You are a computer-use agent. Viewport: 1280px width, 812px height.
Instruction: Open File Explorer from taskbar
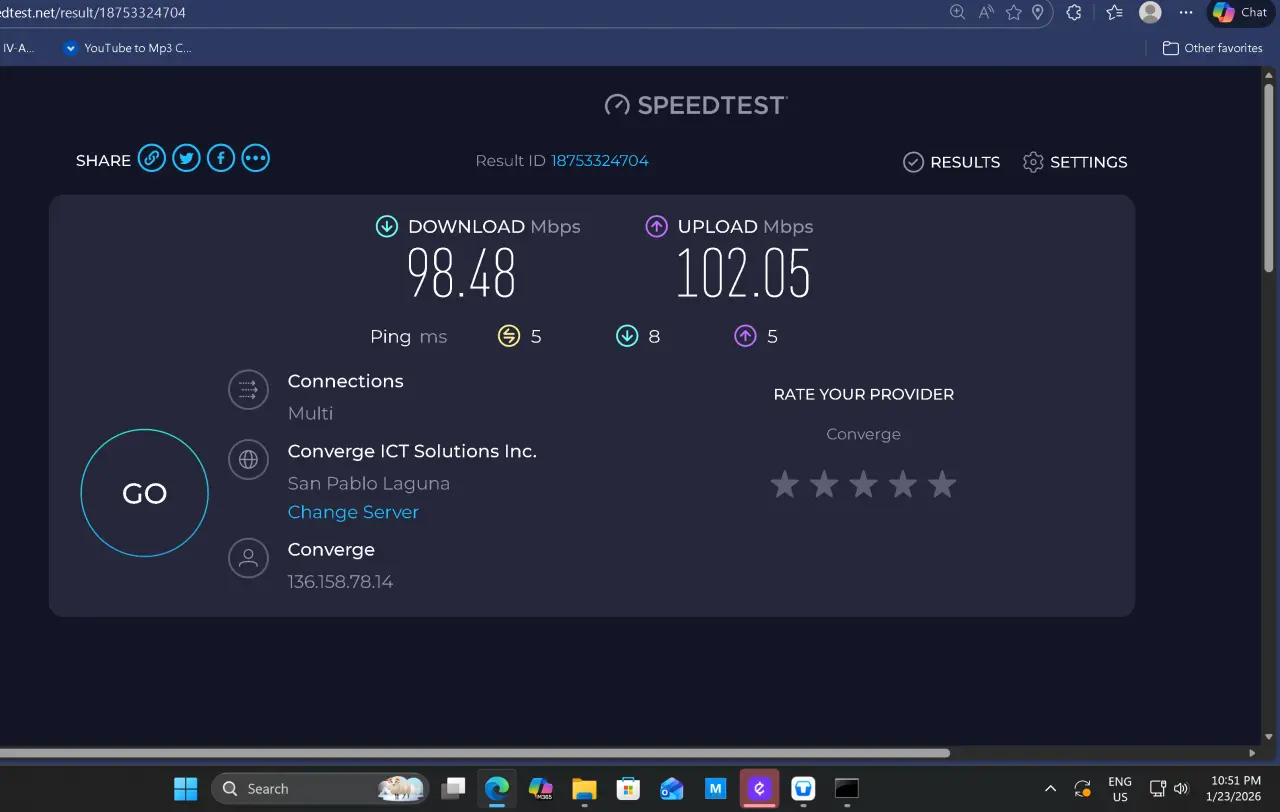(x=584, y=789)
